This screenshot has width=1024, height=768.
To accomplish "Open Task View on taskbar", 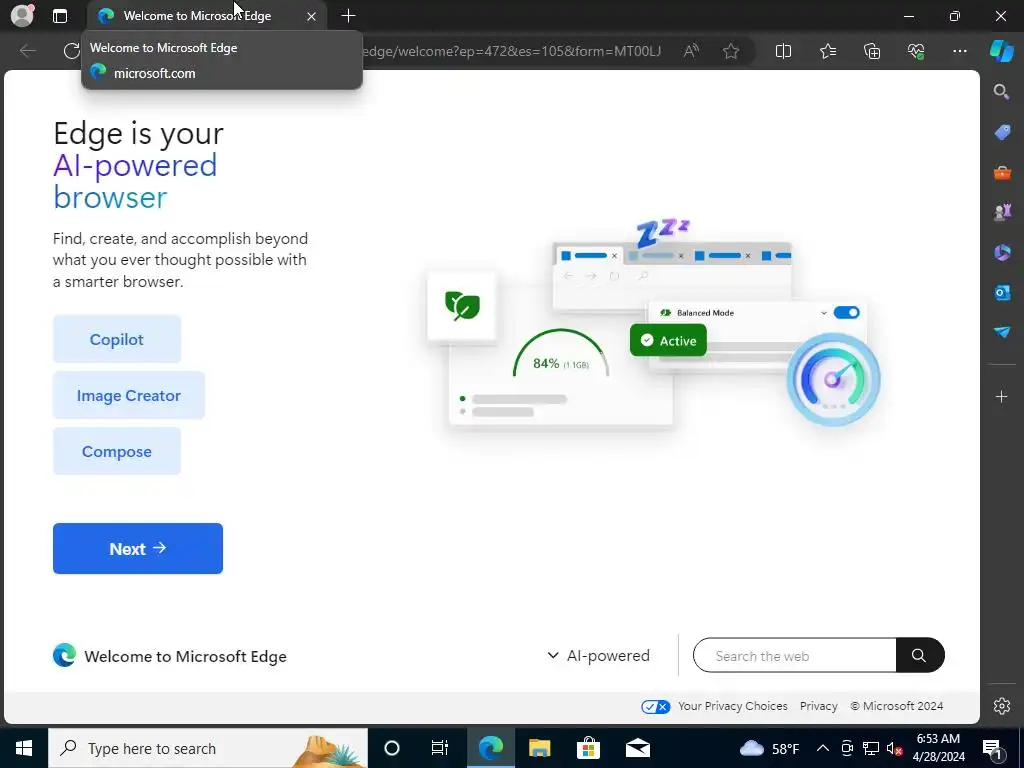I will point(440,748).
